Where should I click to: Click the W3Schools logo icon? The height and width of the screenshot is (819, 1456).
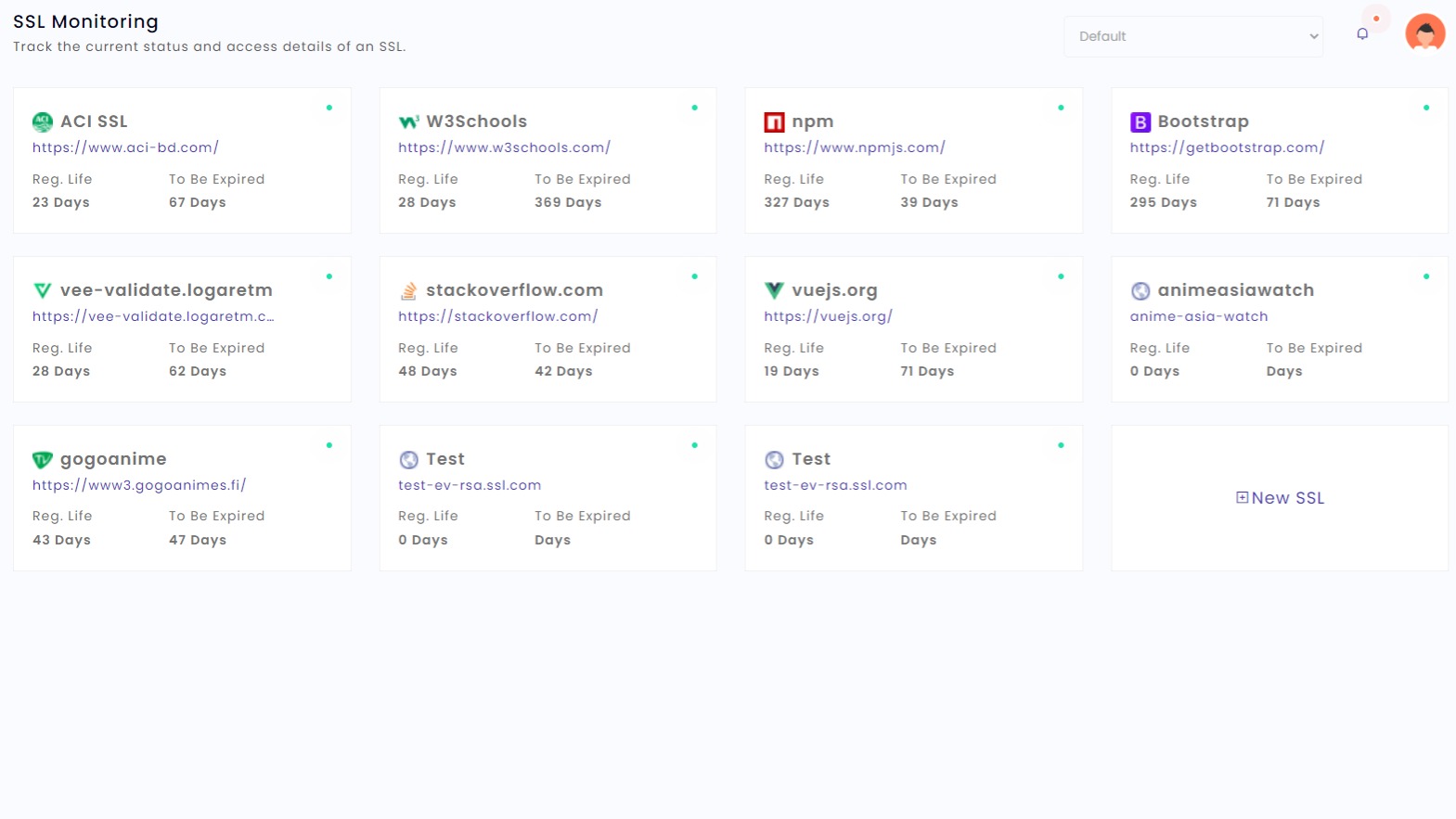coord(408,122)
